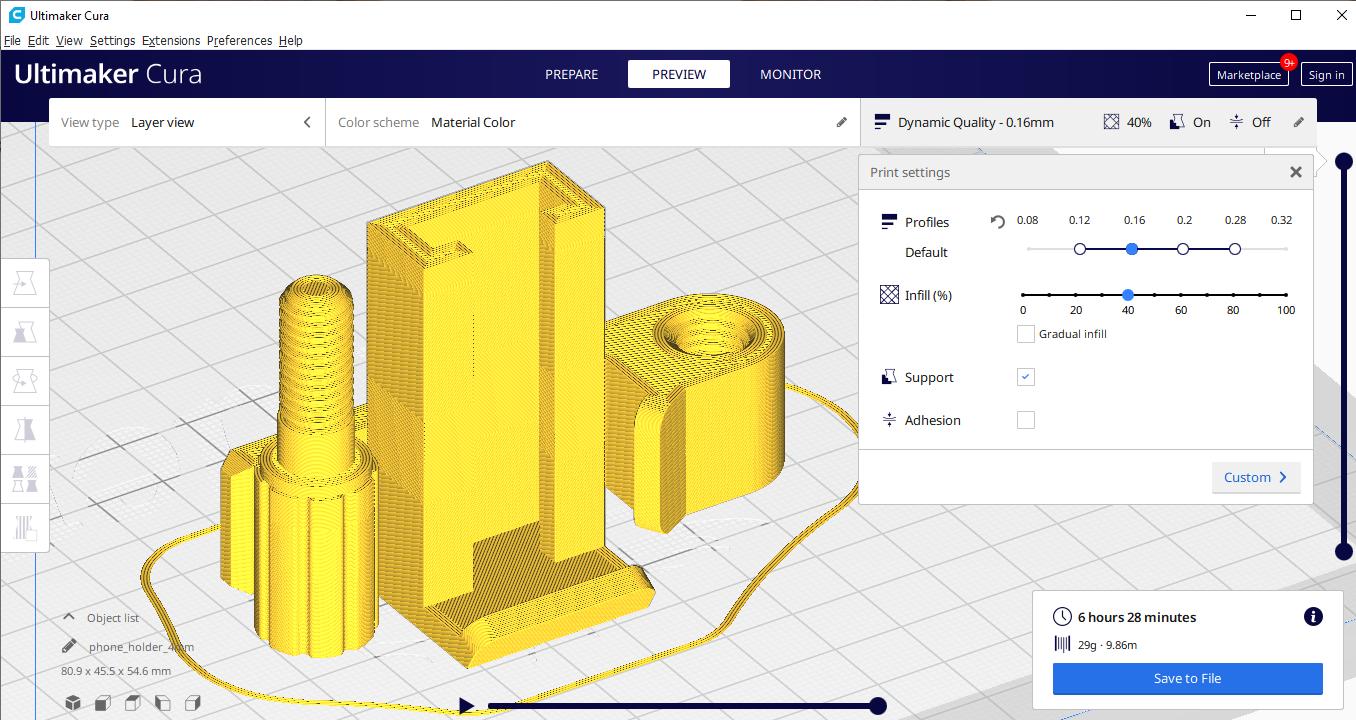Collapse the View type panel with chevron

point(307,122)
